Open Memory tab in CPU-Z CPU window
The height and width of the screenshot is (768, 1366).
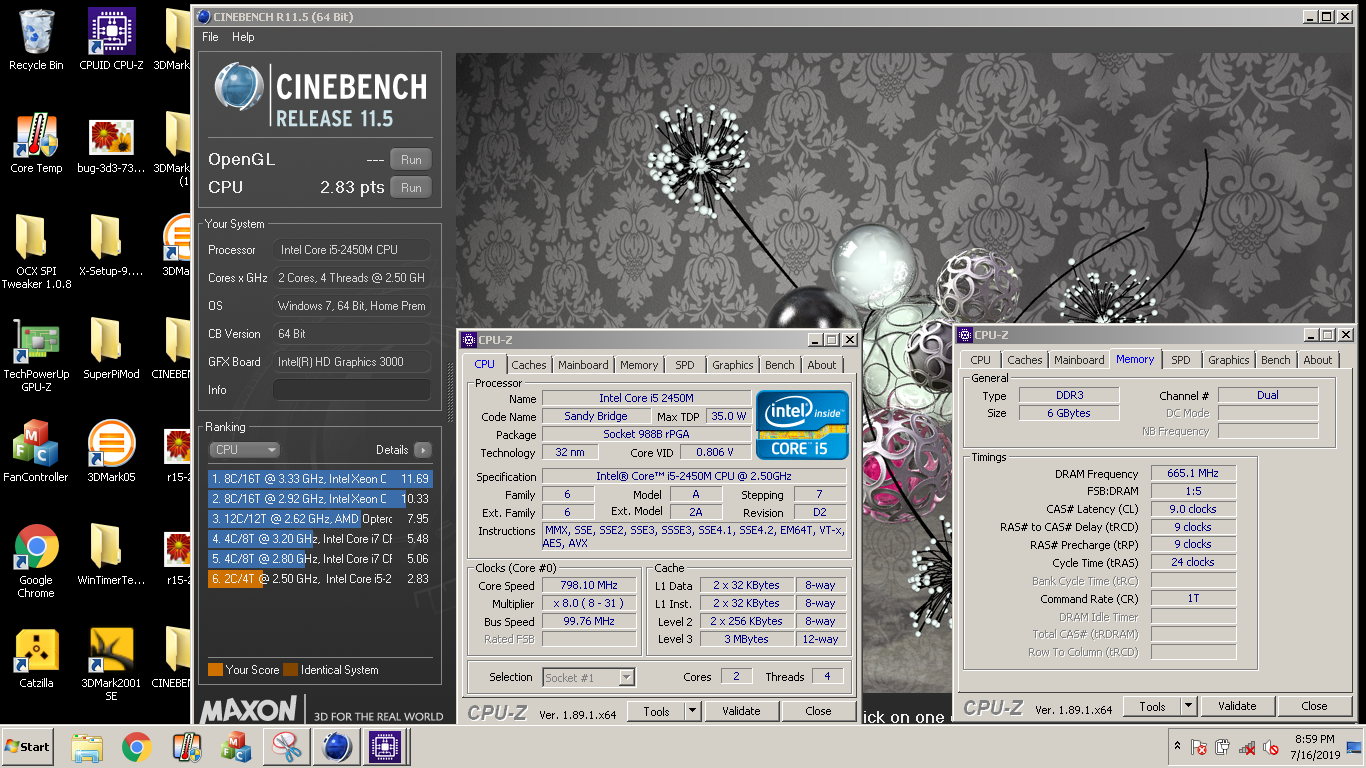pos(639,365)
